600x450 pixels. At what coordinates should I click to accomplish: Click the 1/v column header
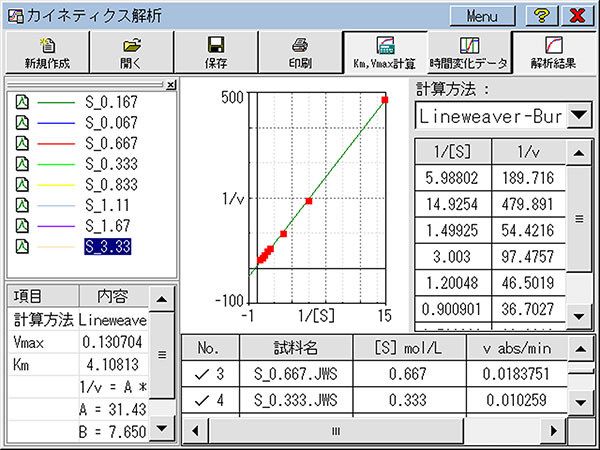click(x=528, y=152)
